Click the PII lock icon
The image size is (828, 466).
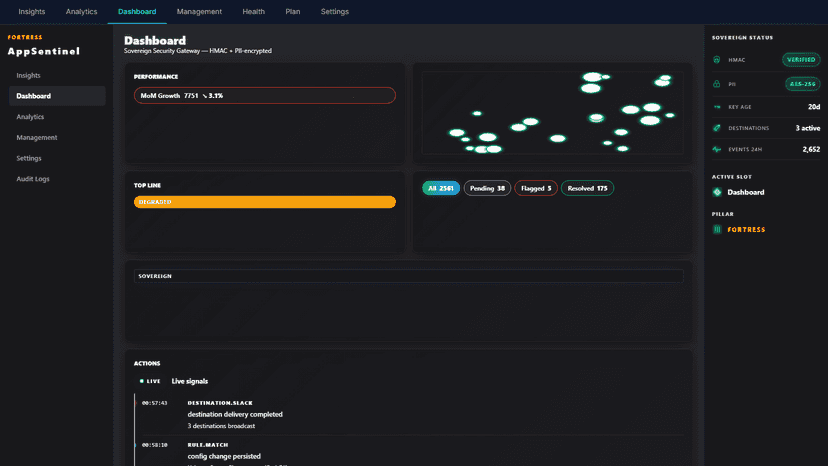pos(717,84)
